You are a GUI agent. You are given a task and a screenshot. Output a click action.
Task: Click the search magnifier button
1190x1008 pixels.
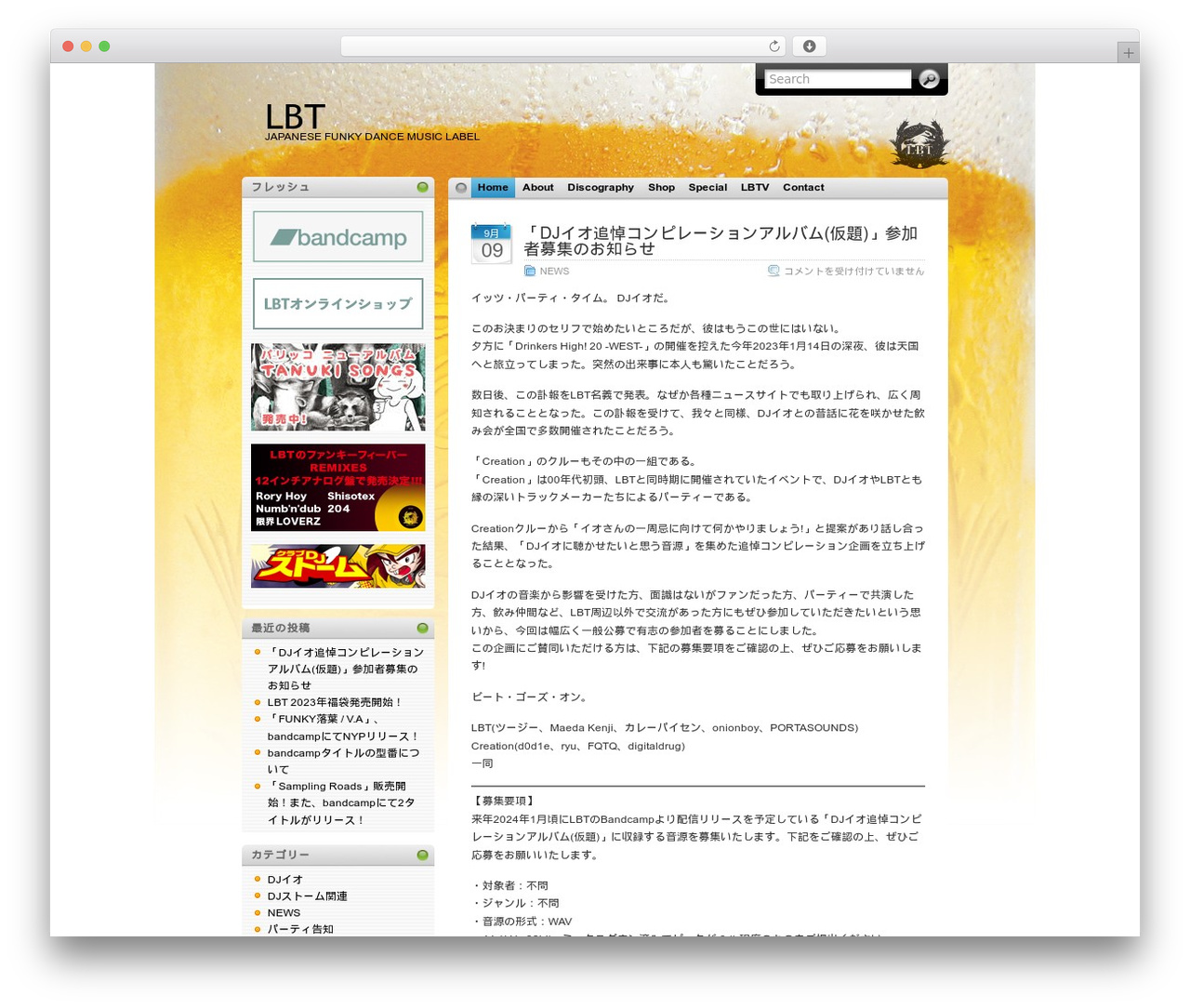(x=929, y=79)
